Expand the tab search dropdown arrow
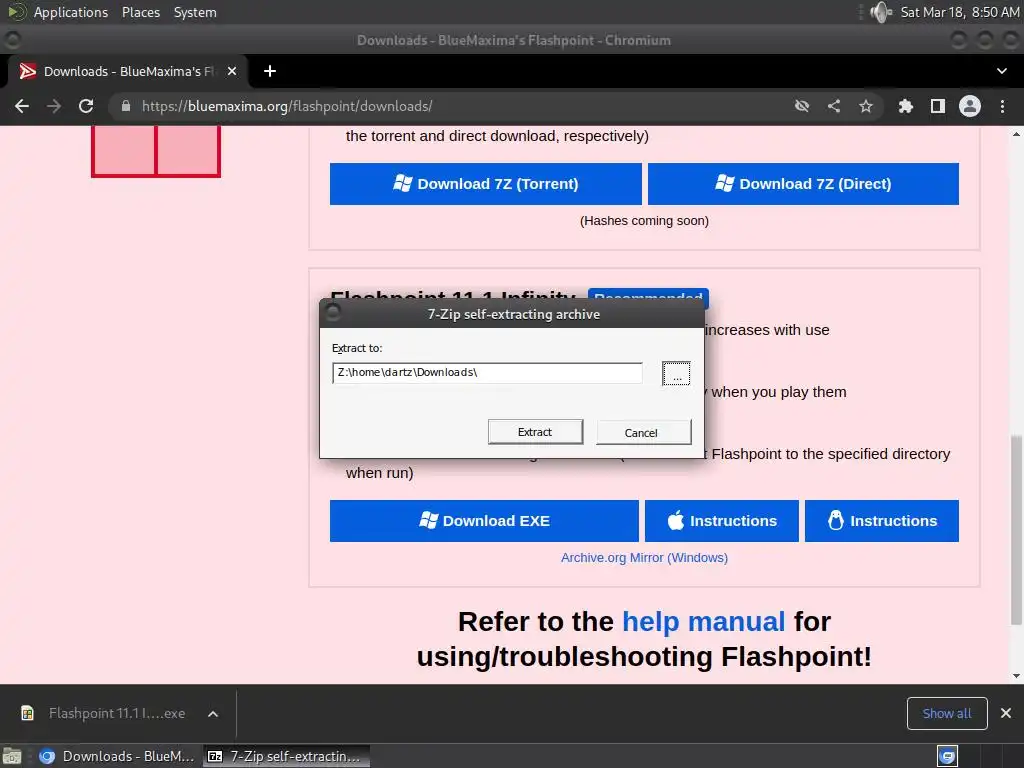This screenshot has width=1024, height=768. 1002,71
